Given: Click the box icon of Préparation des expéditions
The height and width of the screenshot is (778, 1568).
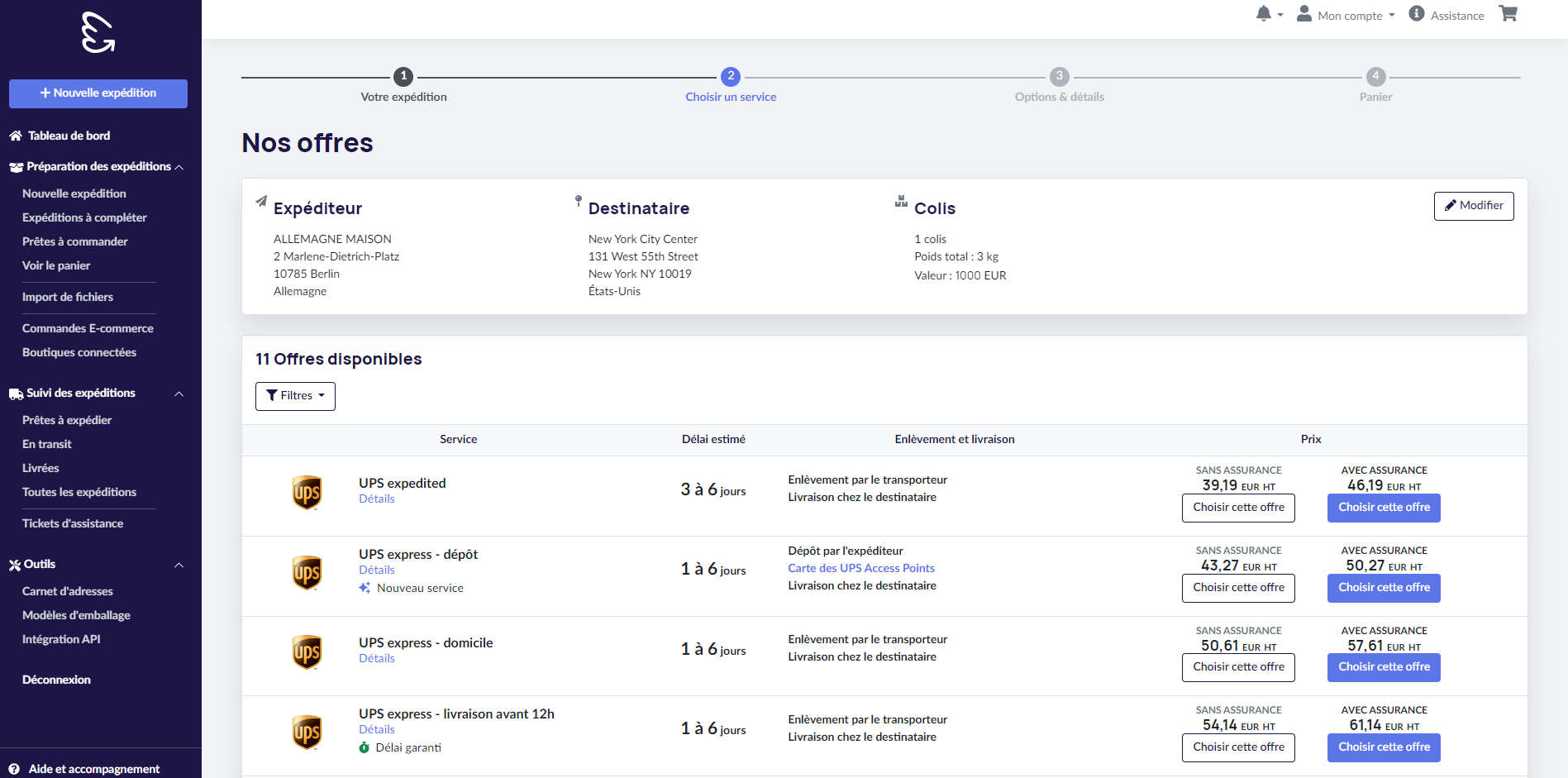Looking at the screenshot, I should pos(16,167).
